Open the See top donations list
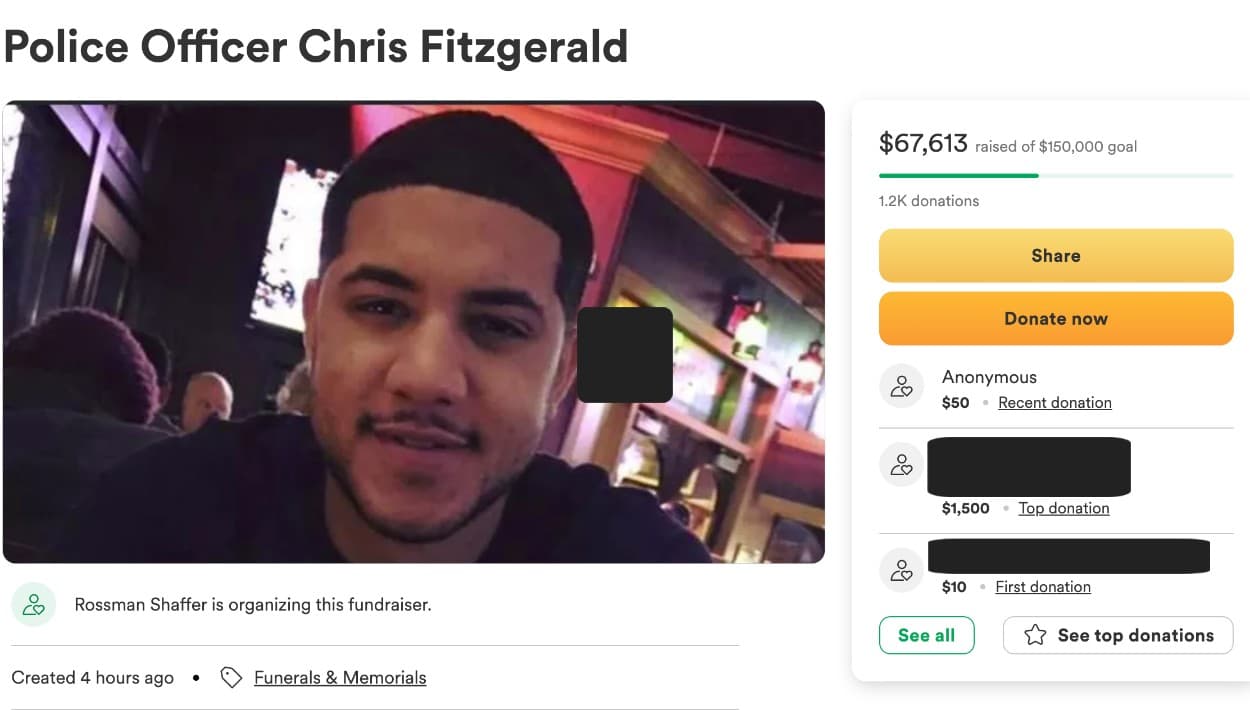The width and height of the screenshot is (1250, 710). [1118, 635]
